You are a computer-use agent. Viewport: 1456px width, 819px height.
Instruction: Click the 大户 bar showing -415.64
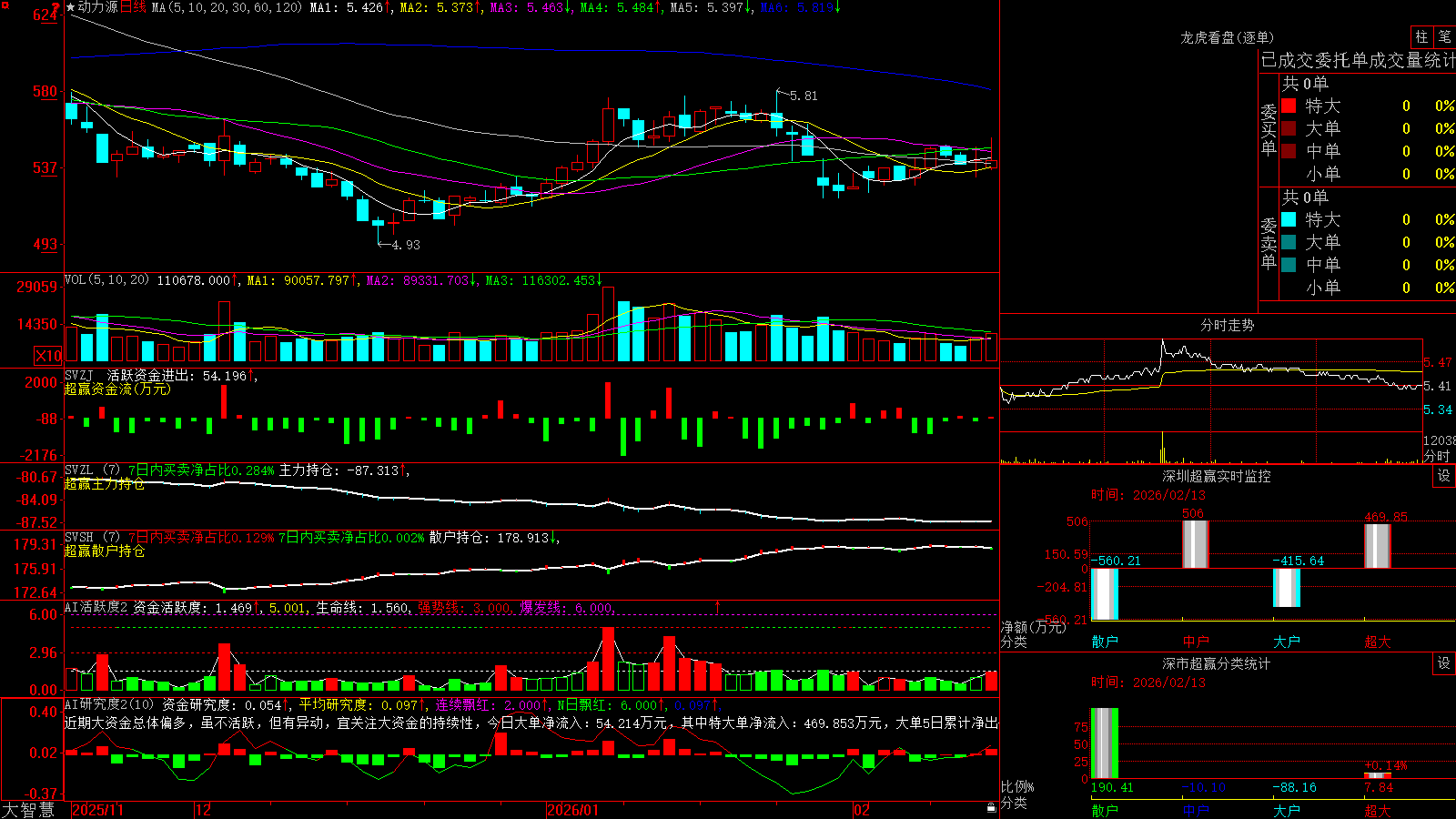tap(1286, 588)
